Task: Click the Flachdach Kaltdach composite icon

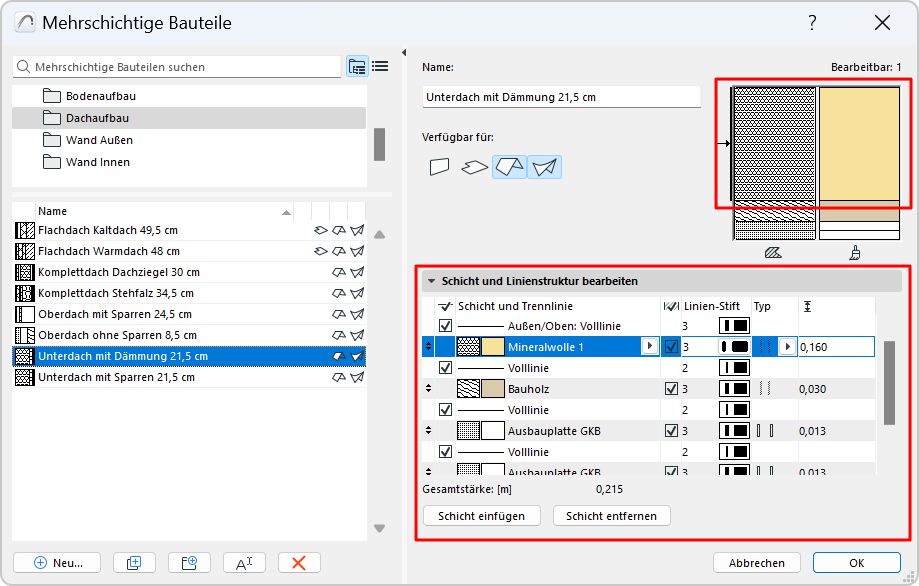Action: point(25,230)
